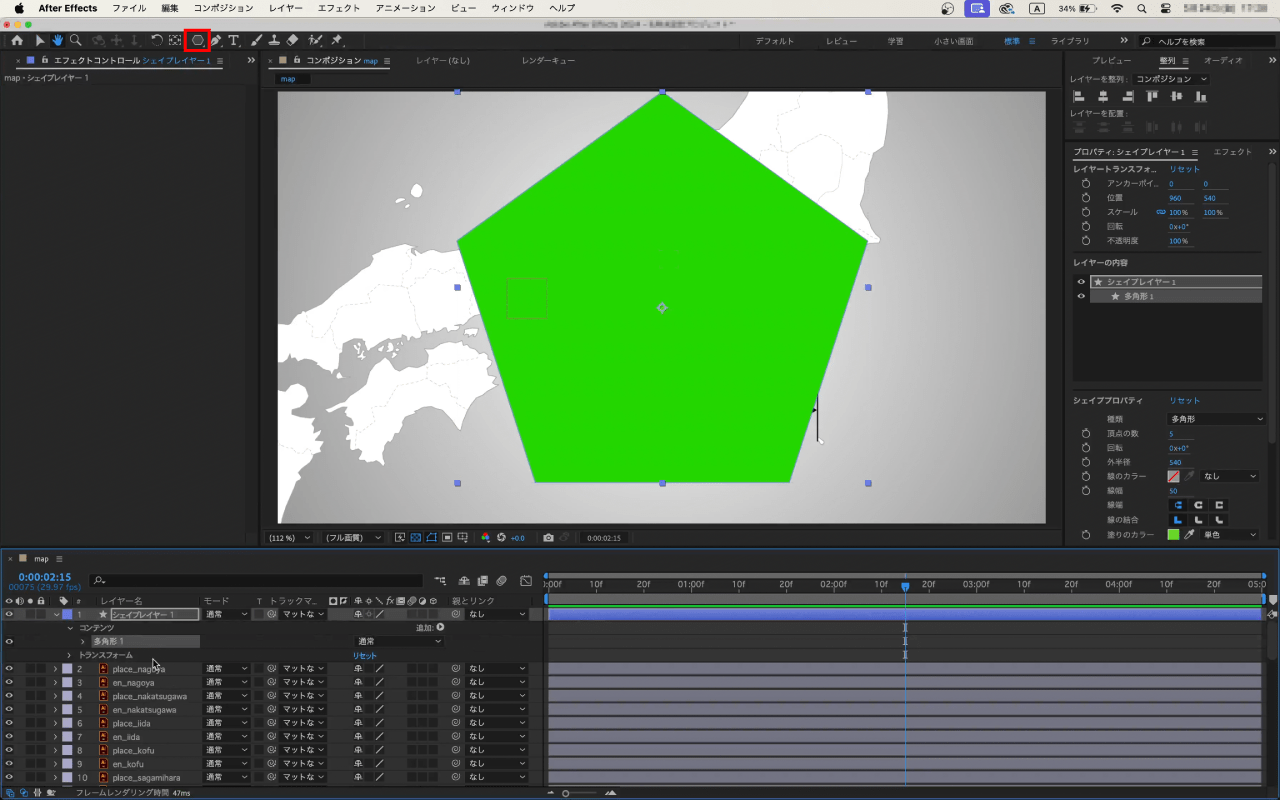Select the 学習 workspace
Image resolution: width=1280 pixels, height=800 pixels.
(x=895, y=41)
